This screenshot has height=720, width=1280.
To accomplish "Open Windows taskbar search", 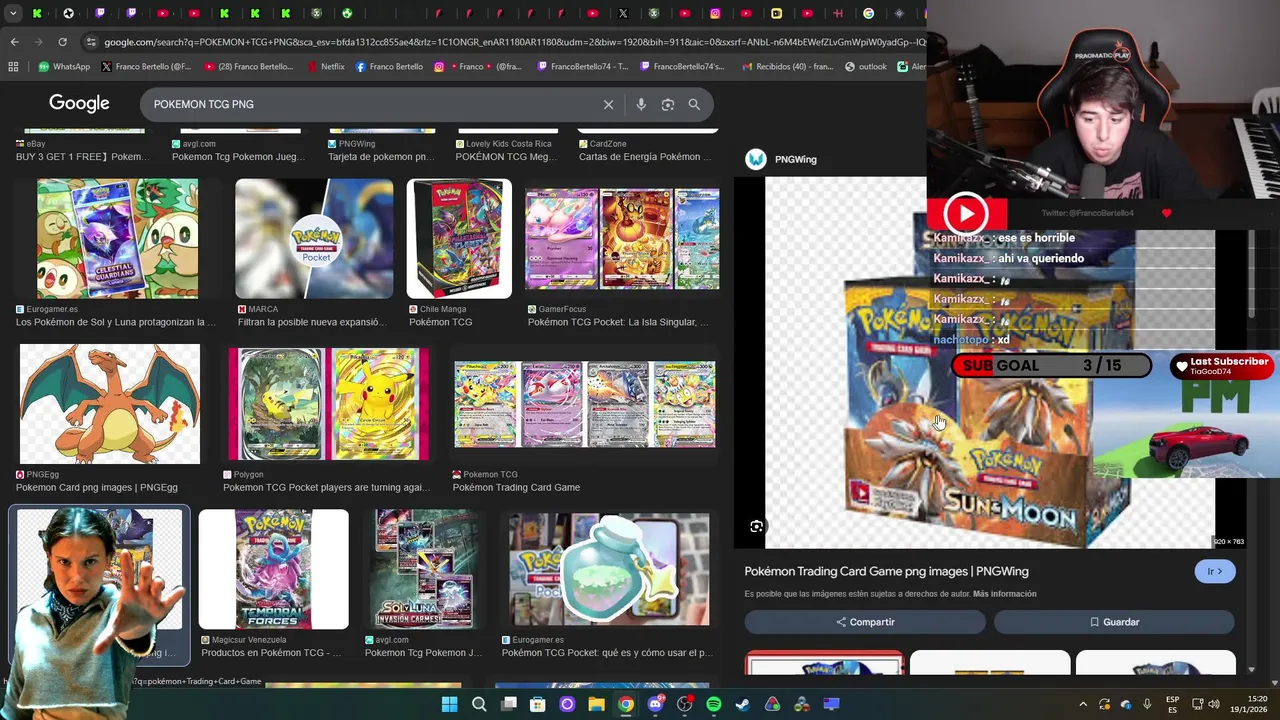I will (x=479, y=705).
